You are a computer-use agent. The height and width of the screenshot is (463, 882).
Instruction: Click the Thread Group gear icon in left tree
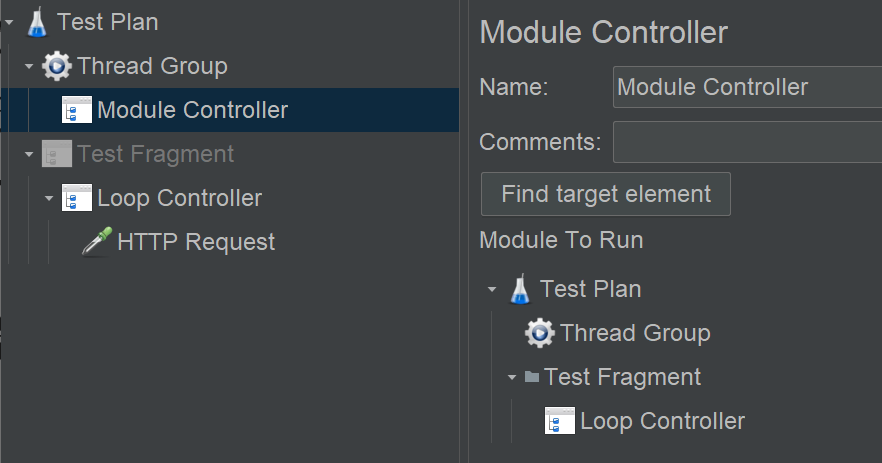57,66
